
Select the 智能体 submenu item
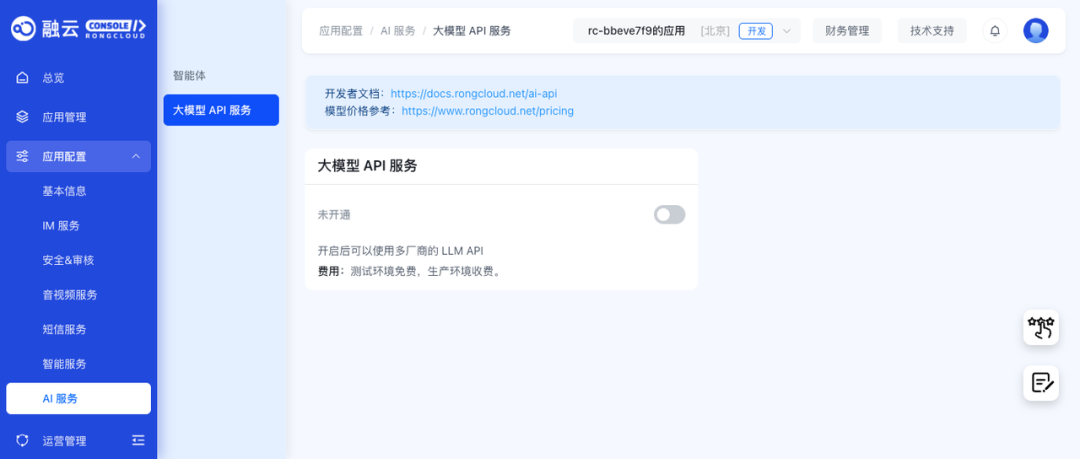(189, 76)
